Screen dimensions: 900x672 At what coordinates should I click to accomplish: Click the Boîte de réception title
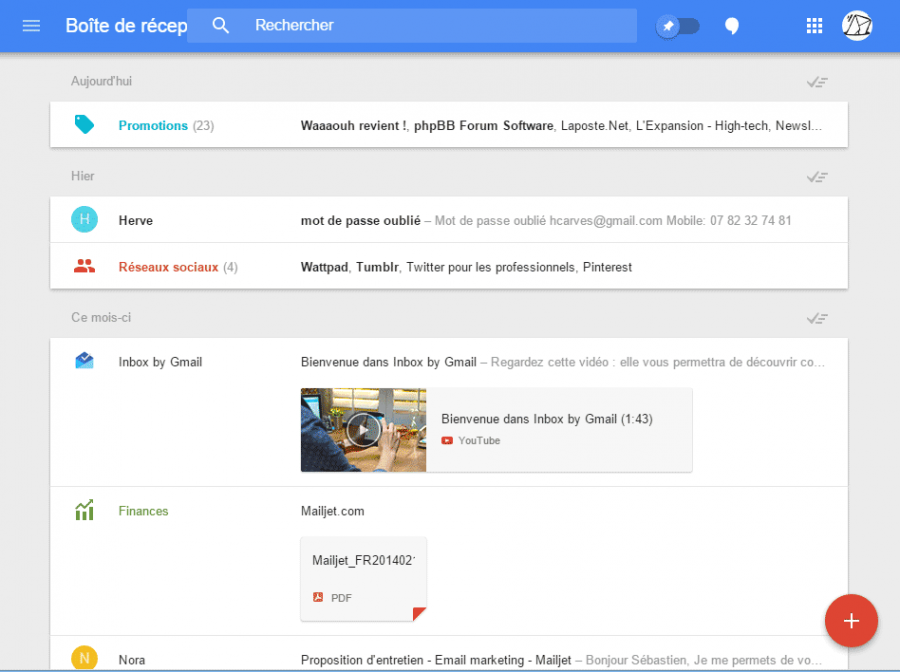pyautogui.click(x=126, y=25)
